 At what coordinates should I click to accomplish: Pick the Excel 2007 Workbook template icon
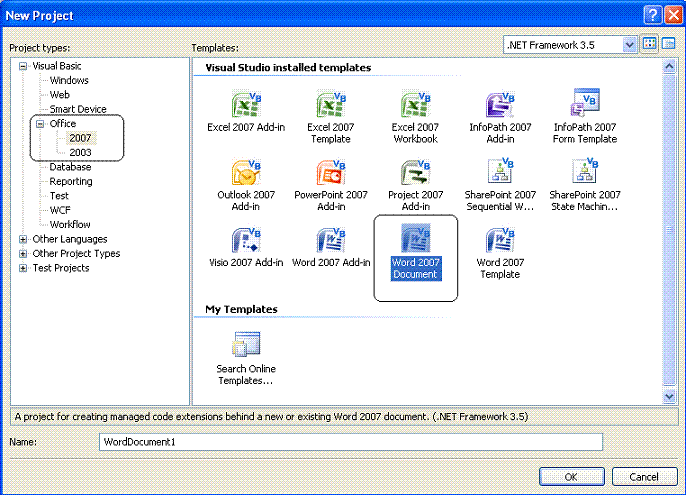(415, 104)
